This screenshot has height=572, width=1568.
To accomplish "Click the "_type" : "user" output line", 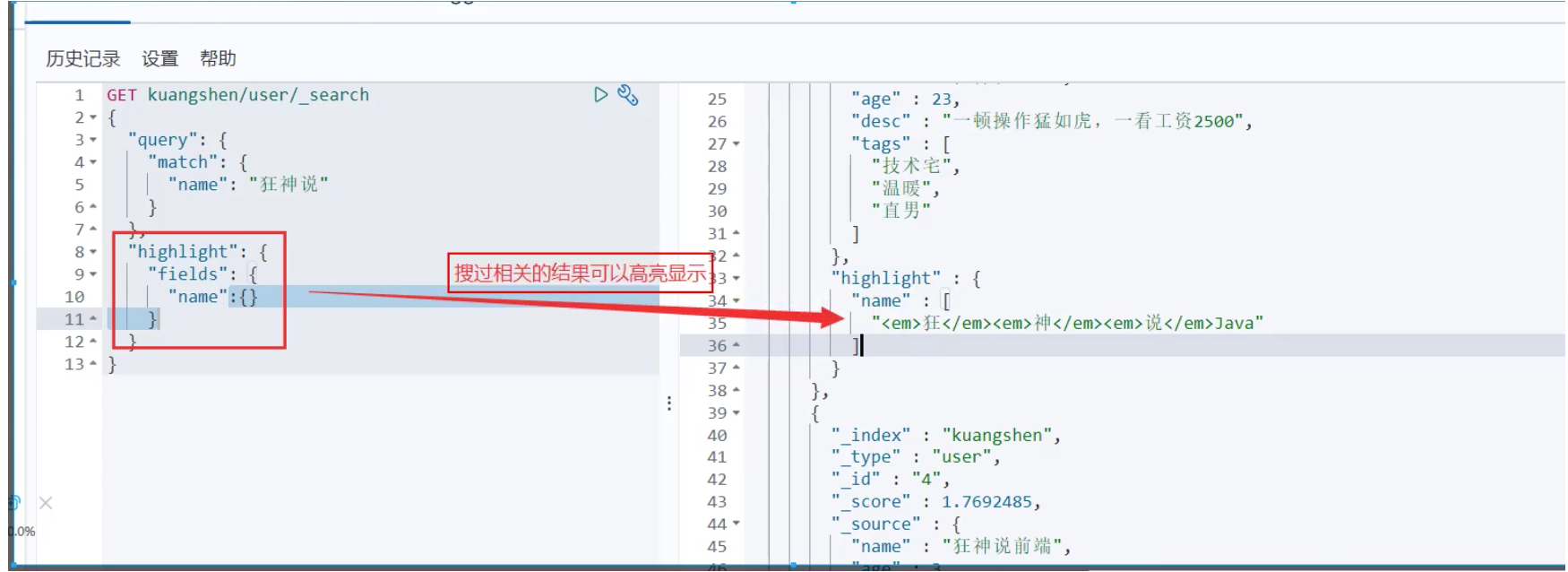I will pyautogui.click(x=915, y=457).
